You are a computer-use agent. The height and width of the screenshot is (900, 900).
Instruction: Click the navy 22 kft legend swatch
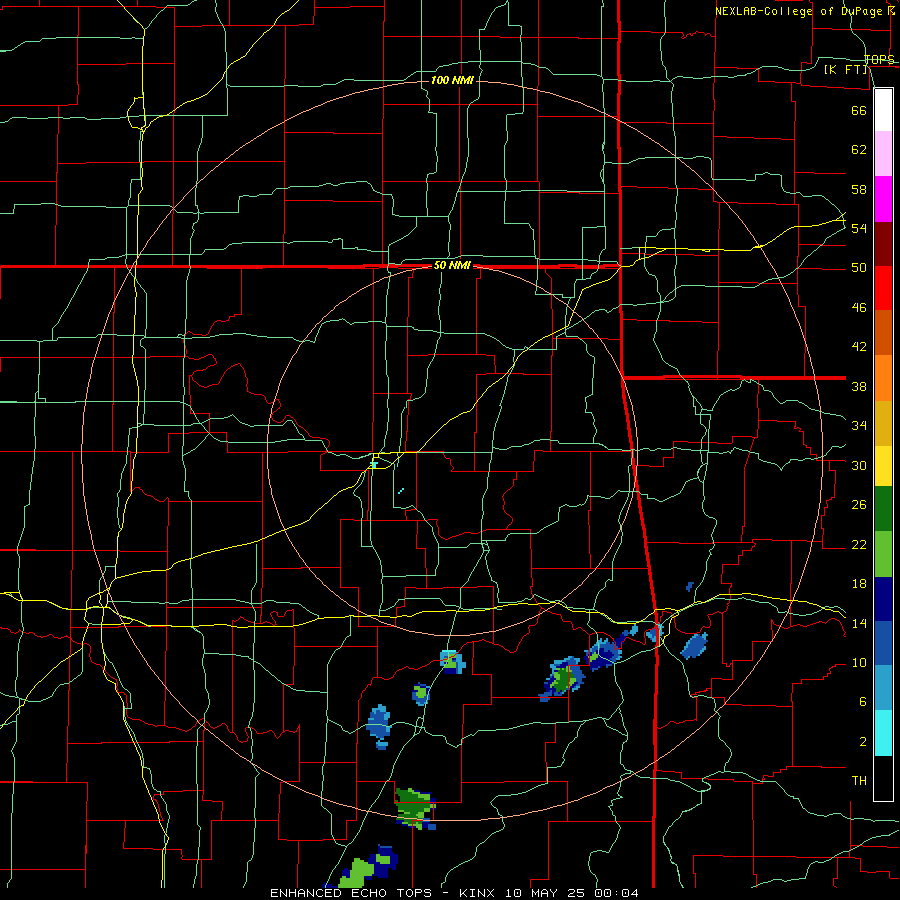click(883, 599)
